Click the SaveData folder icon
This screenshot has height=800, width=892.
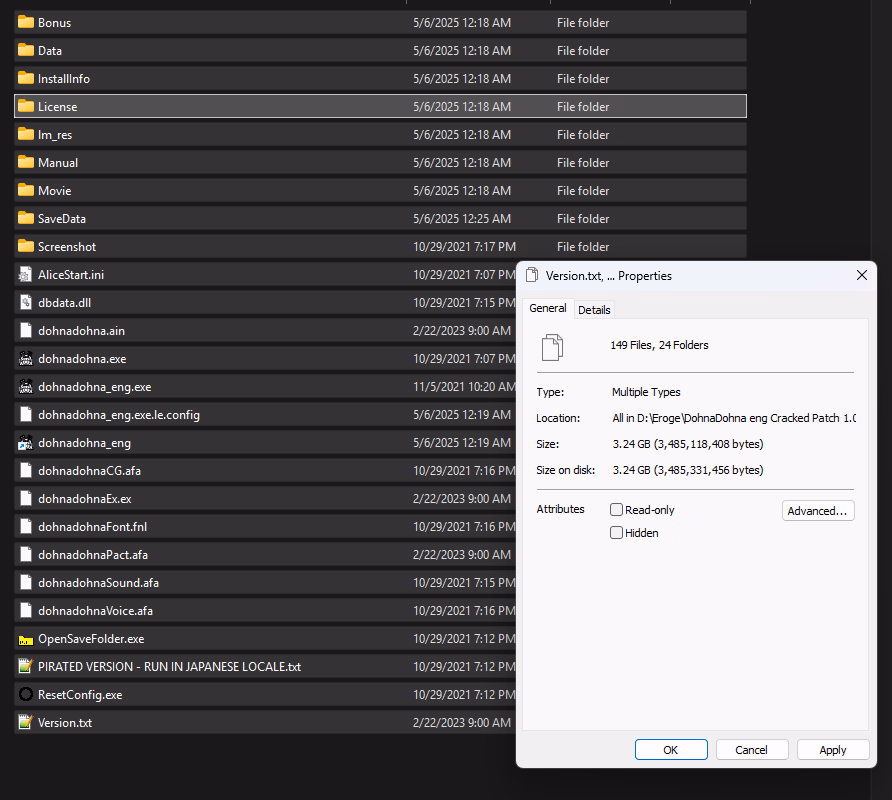(x=26, y=218)
